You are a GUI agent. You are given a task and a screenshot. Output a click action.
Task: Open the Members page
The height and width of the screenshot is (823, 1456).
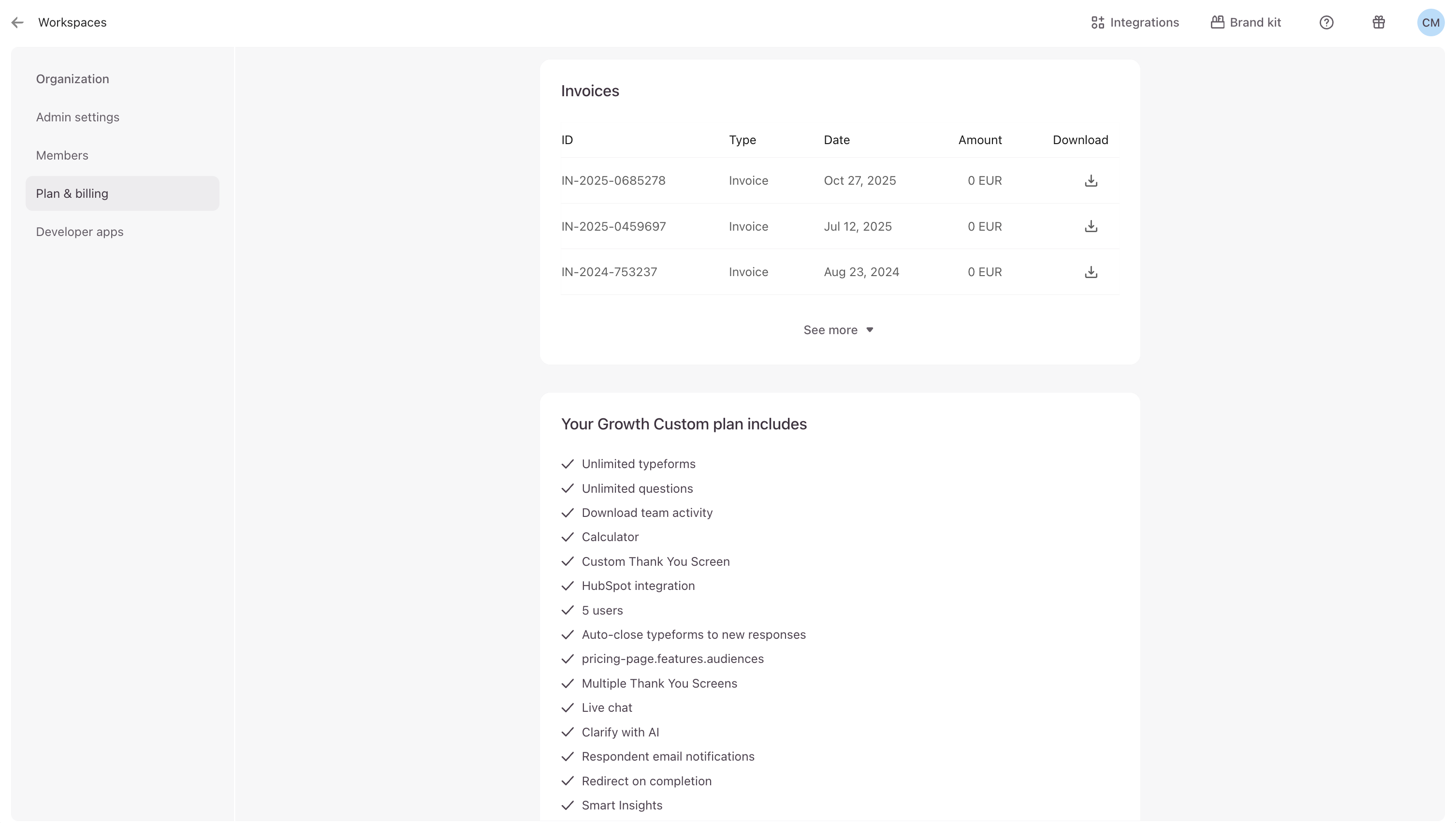tap(62, 155)
